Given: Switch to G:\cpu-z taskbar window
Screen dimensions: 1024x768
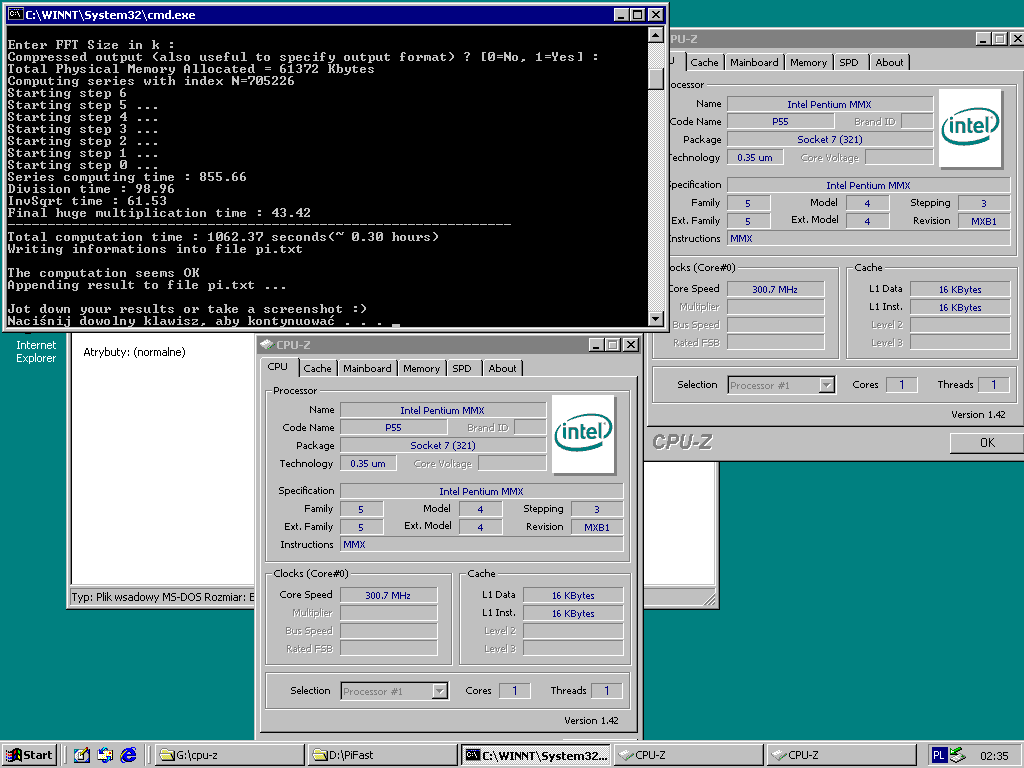Looking at the screenshot, I should tap(230, 755).
